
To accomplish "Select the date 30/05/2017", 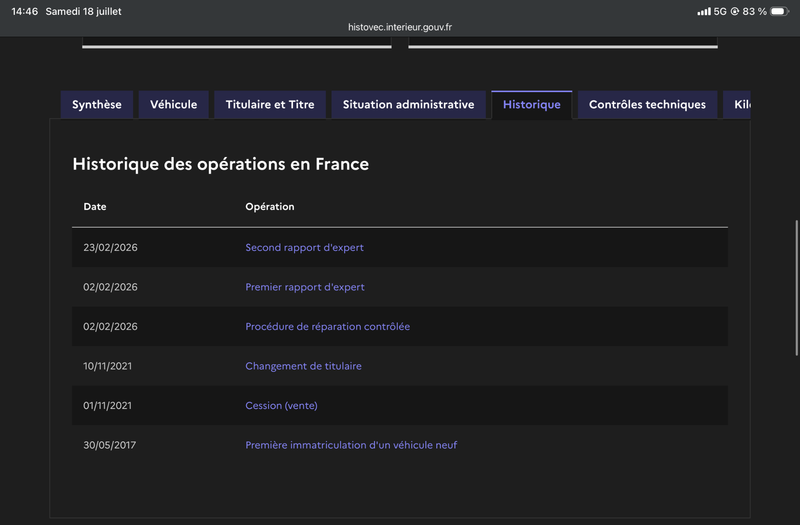I will (x=110, y=445).
